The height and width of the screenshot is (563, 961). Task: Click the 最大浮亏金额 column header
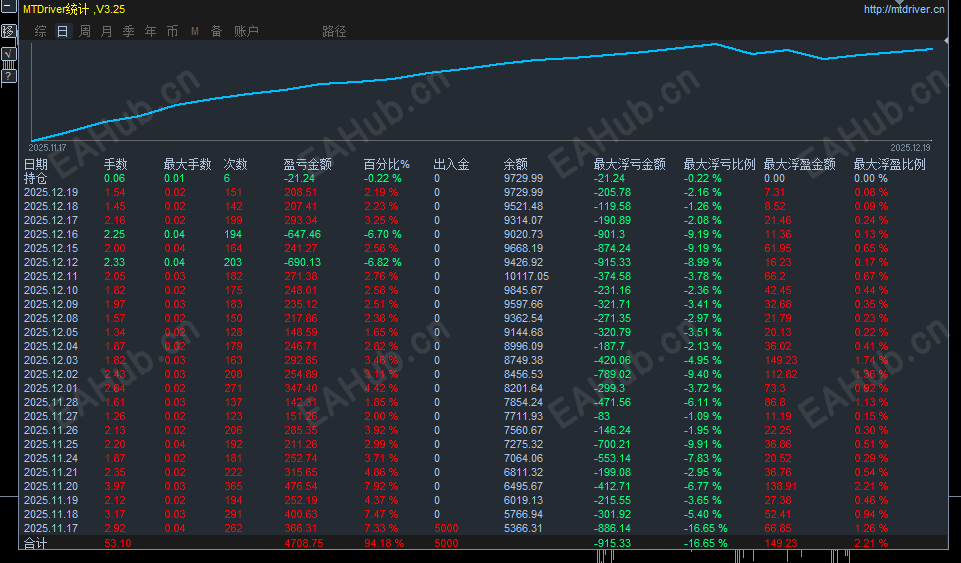629,164
